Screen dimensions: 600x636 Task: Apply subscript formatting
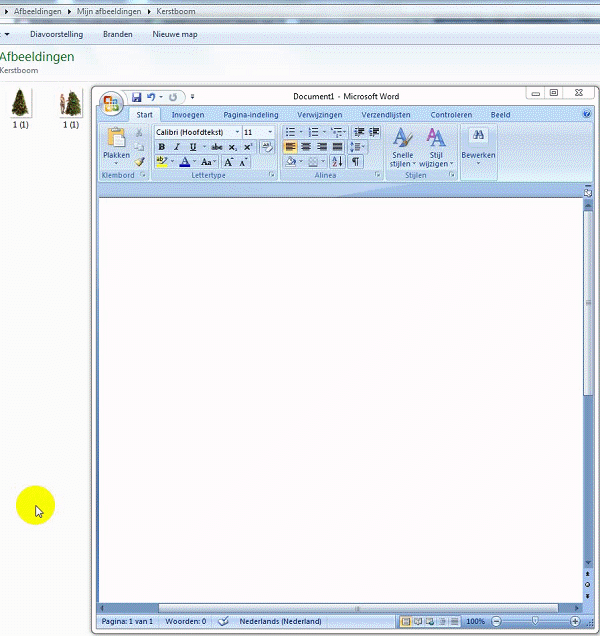(232, 147)
